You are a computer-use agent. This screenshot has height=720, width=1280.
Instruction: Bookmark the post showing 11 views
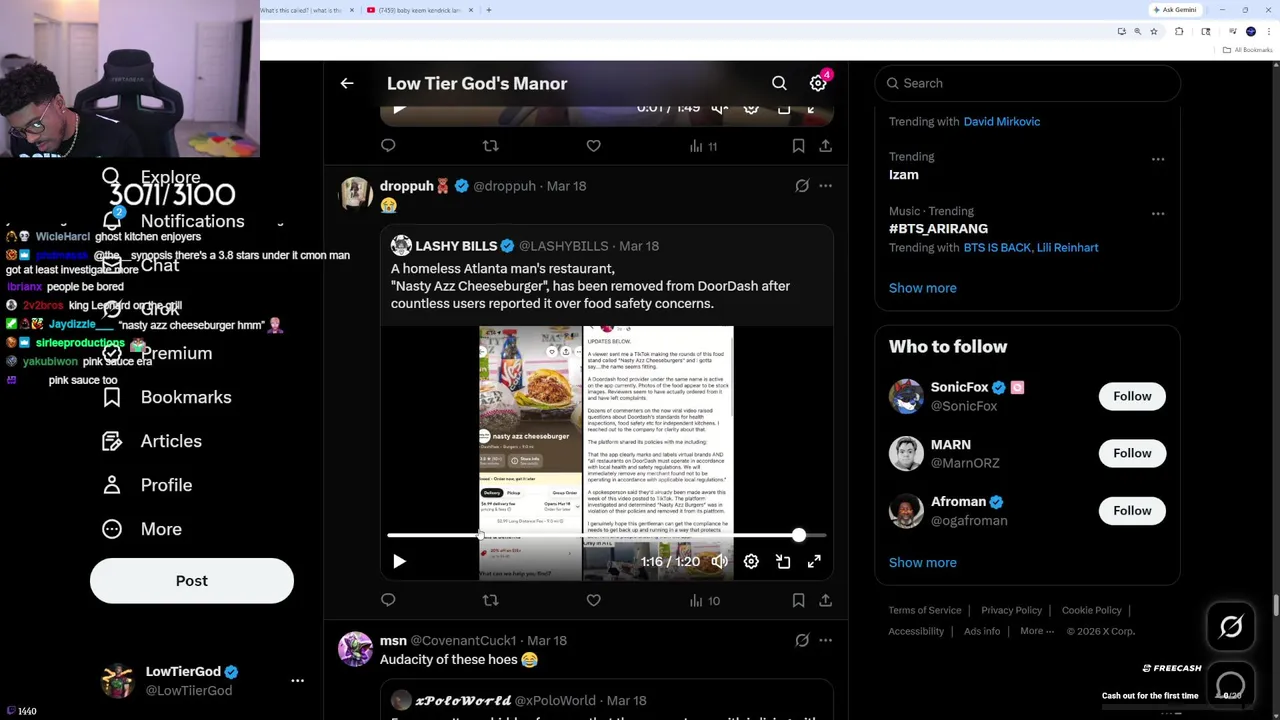[798, 146]
